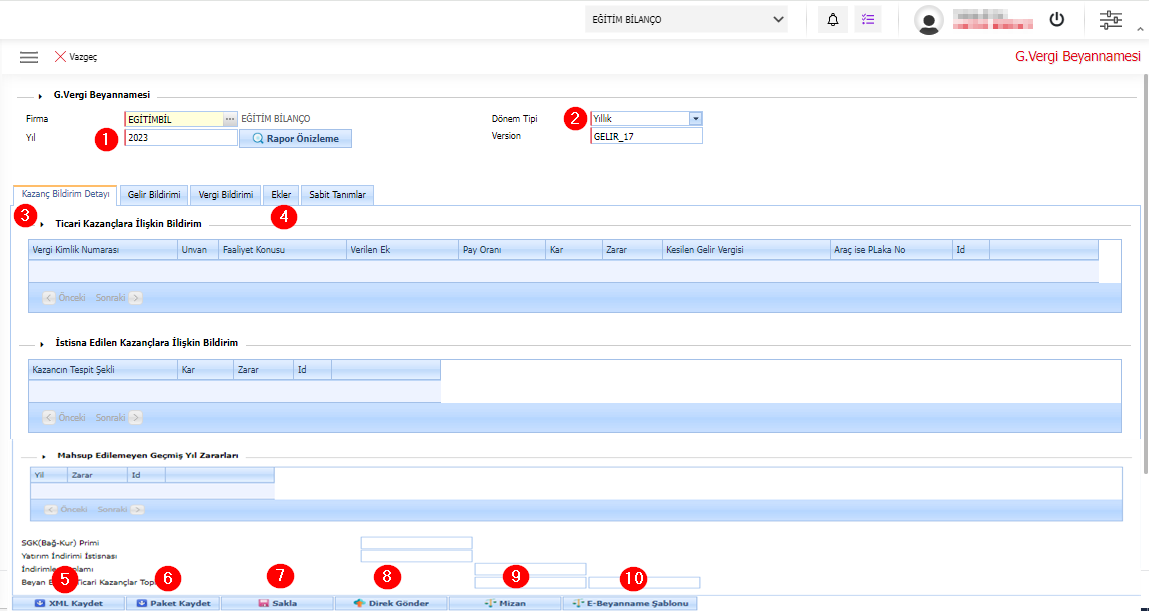Click the Version input field

tap(646, 136)
